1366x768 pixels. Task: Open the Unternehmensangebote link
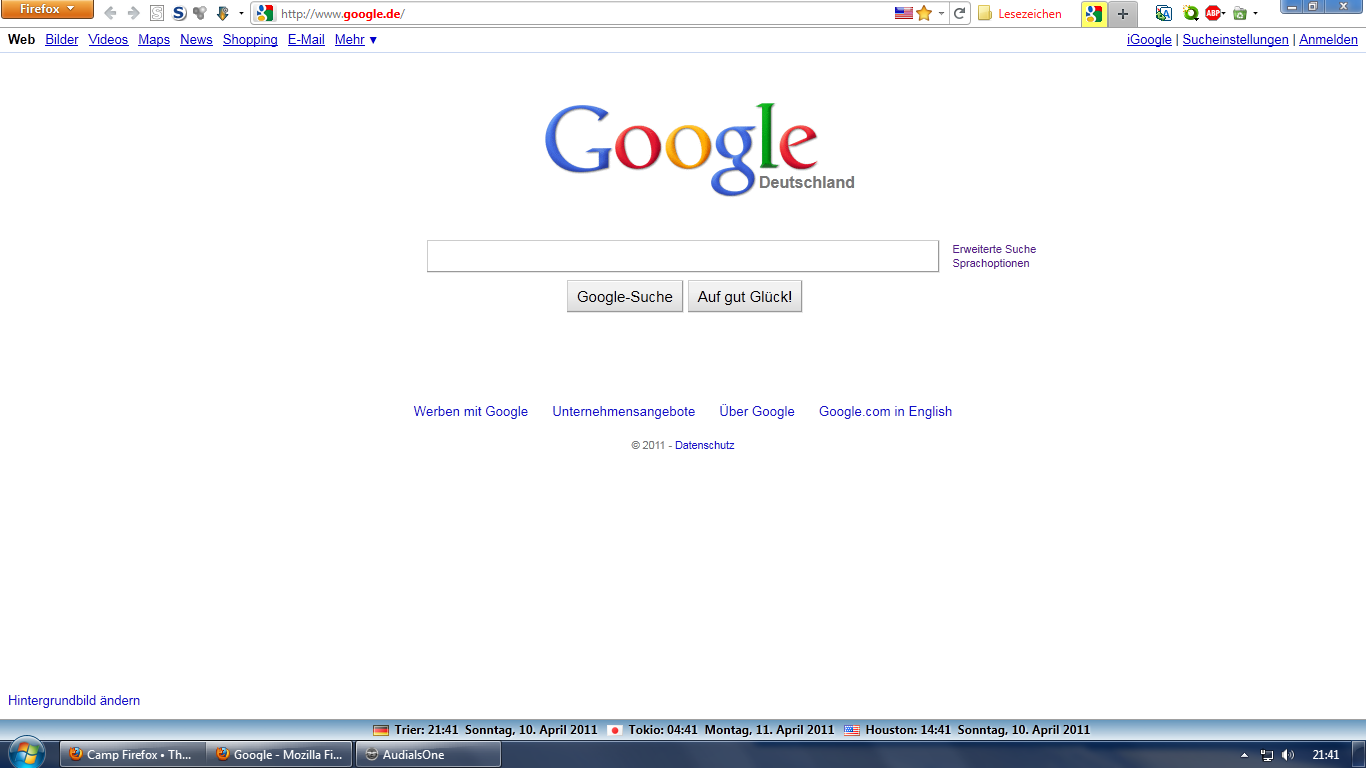coord(624,412)
